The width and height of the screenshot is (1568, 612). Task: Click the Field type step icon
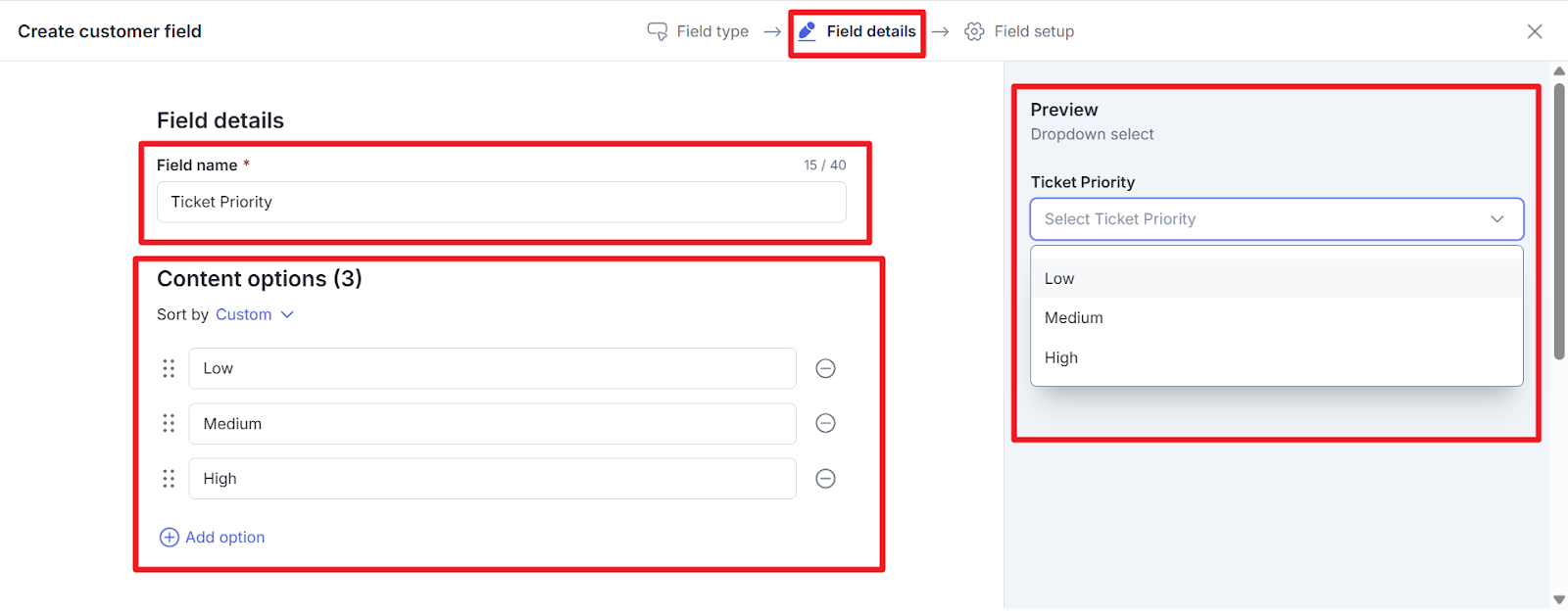click(x=658, y=31)
